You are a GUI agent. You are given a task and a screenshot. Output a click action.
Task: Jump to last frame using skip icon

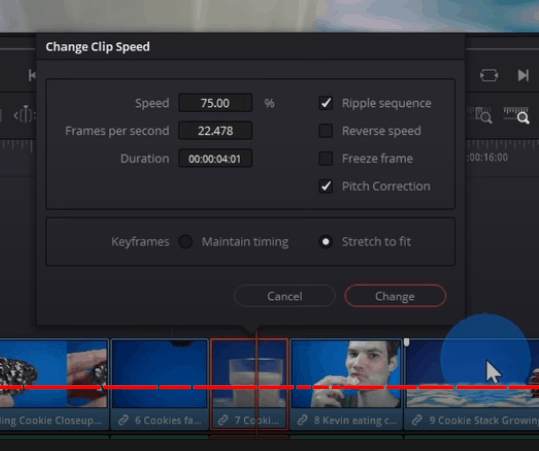coord(523,75)
